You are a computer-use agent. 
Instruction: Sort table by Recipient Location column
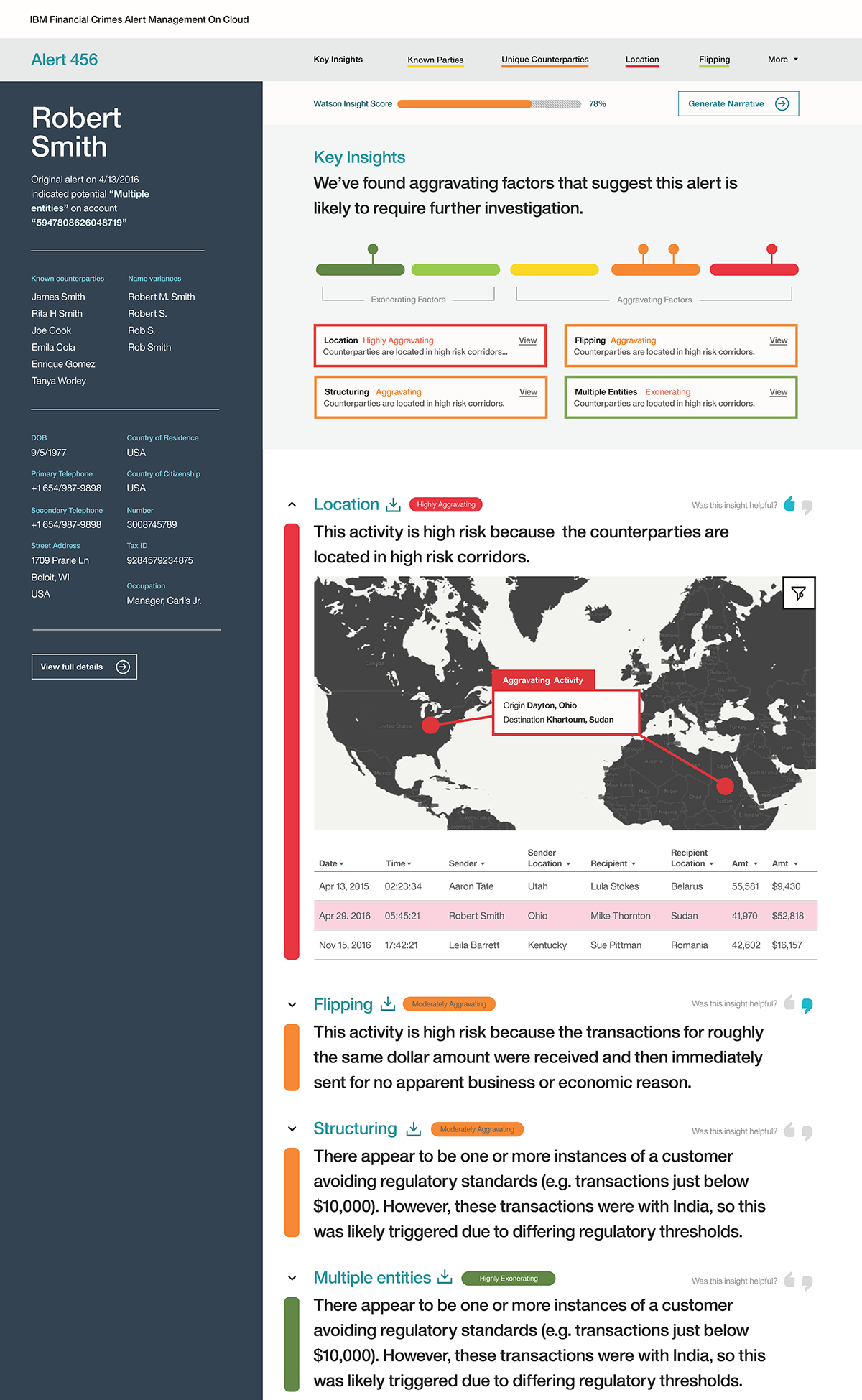click(692, 858)
